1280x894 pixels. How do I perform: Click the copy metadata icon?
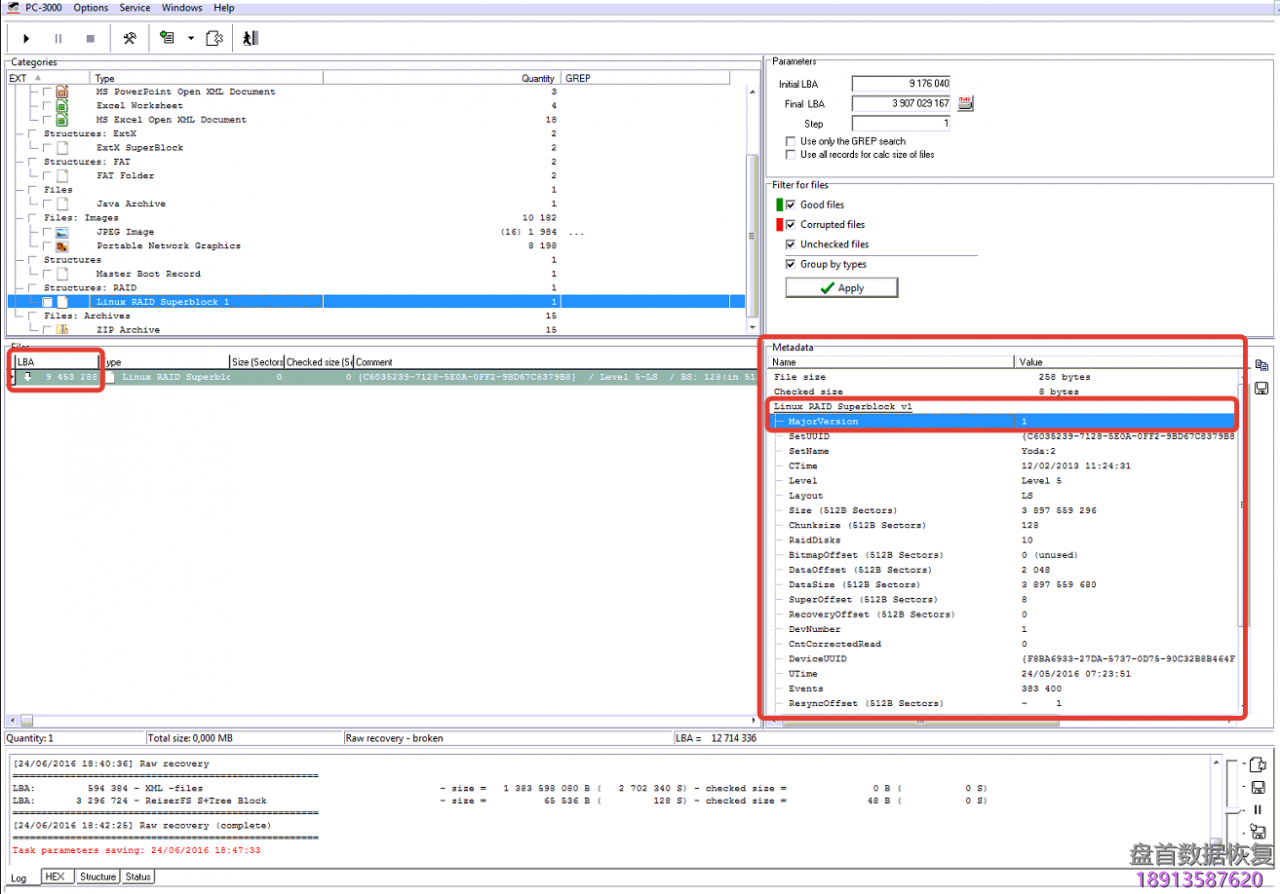point(1261,366)
